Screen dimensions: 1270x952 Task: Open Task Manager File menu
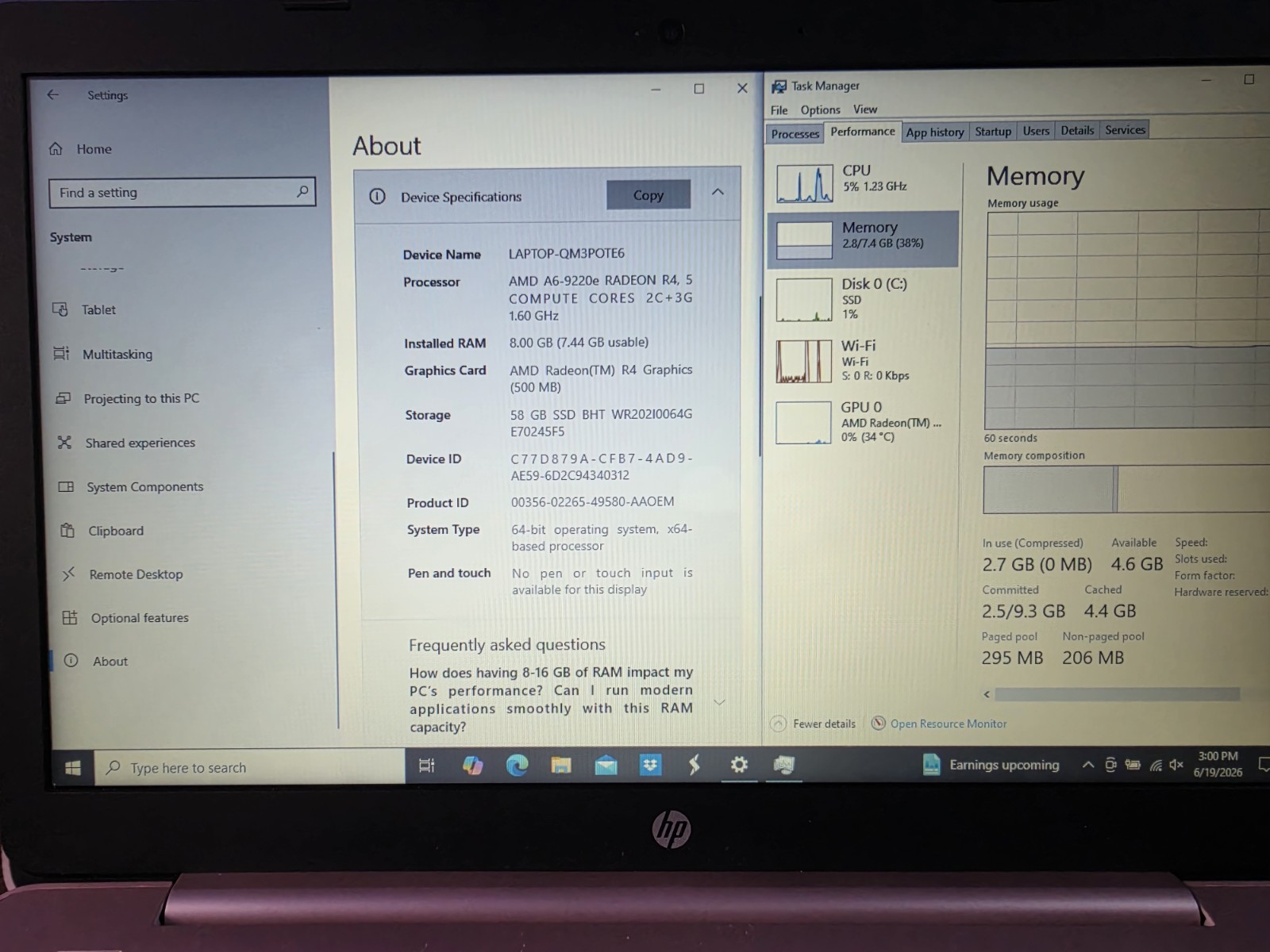779,110
